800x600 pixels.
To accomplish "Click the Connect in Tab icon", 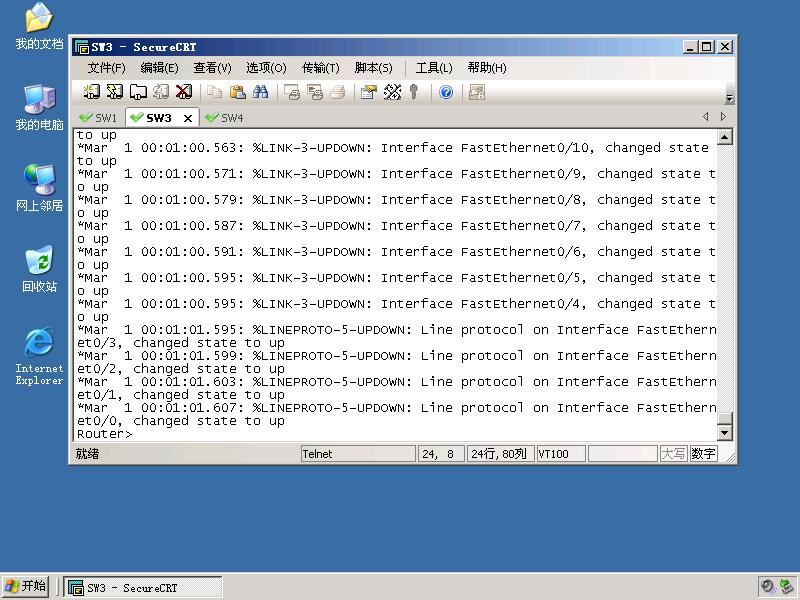I will 138,92.
